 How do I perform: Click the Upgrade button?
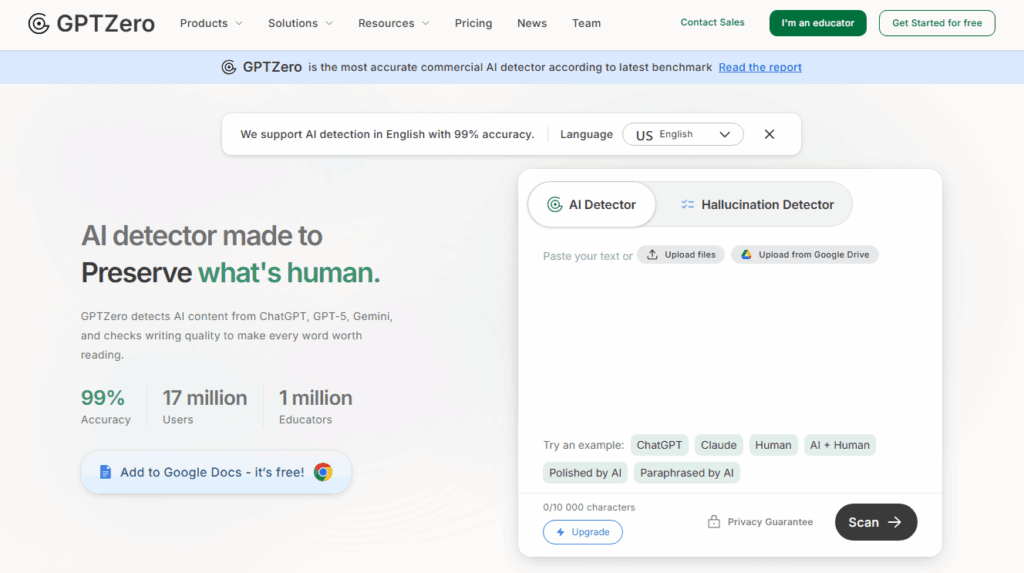click(583, 532)
